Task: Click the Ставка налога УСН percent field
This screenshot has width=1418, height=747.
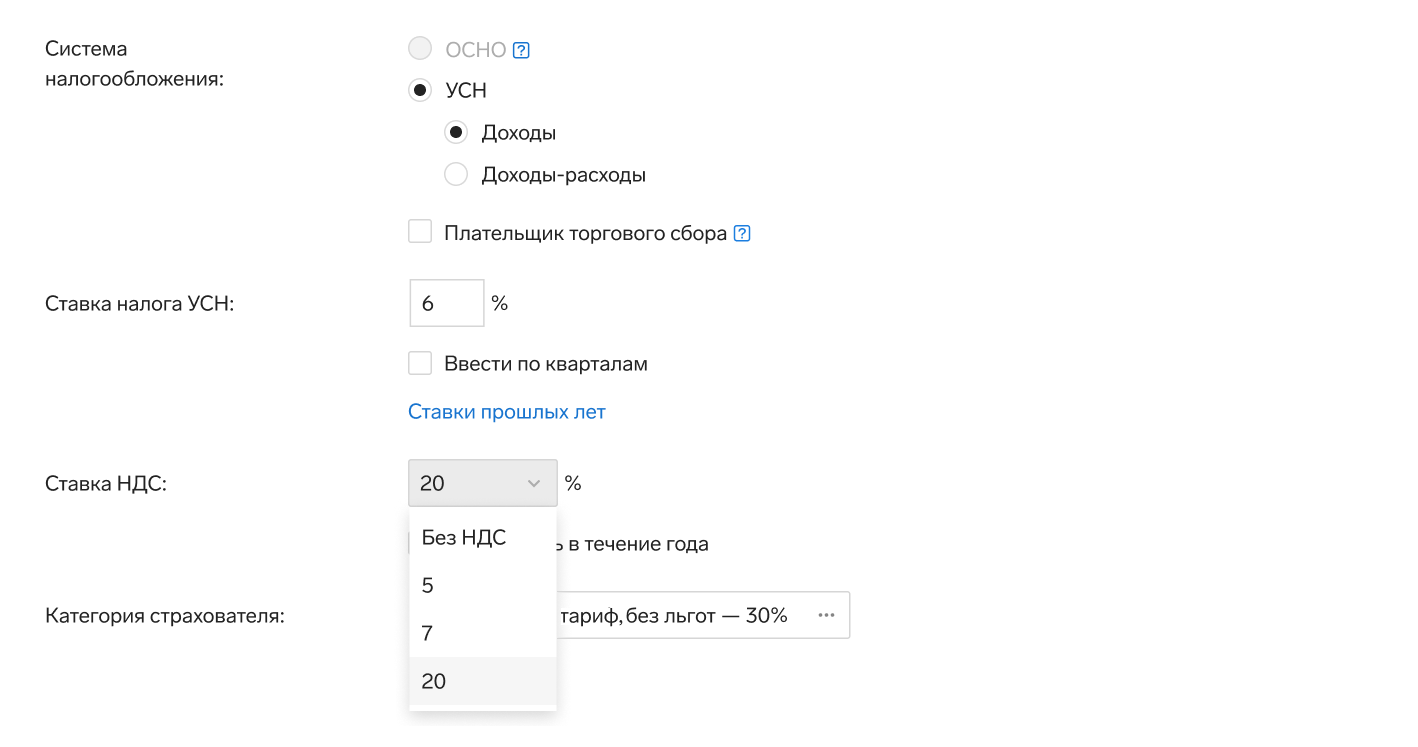Action: [x=447, y=303]
